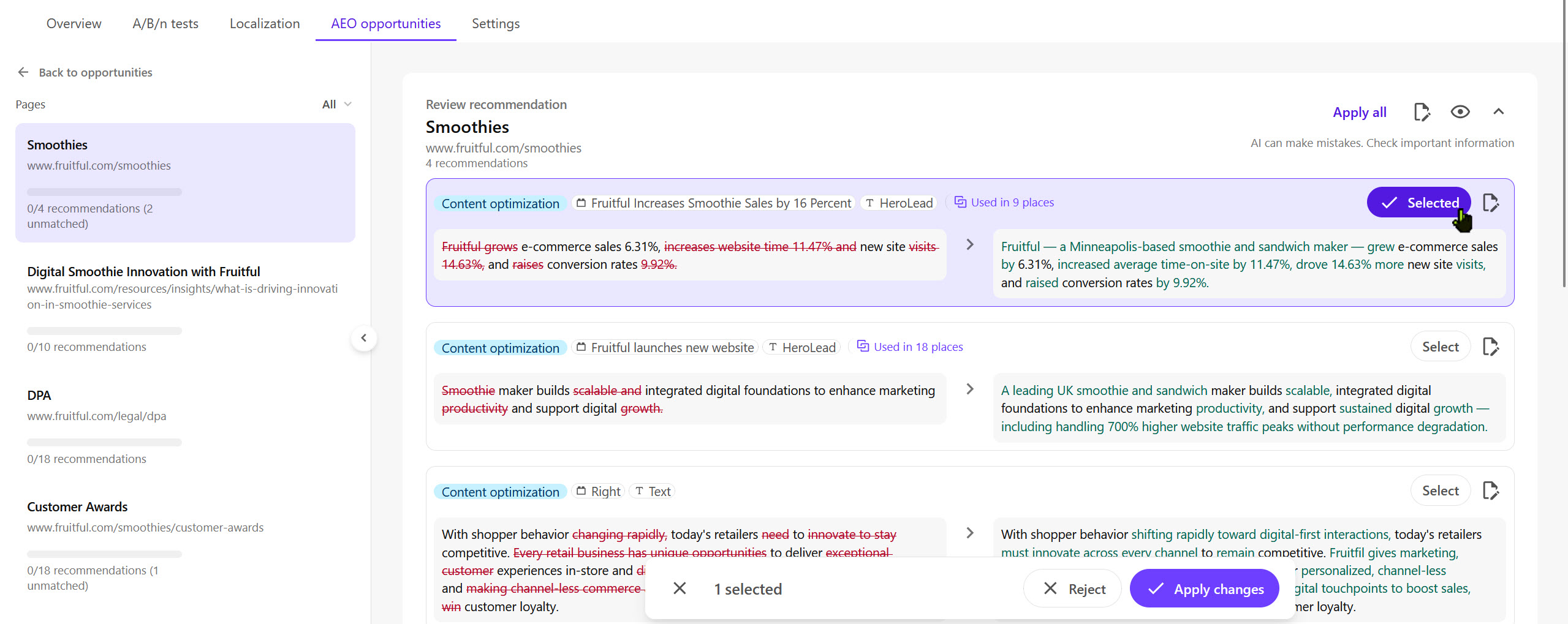This screenshot has height=624, width=1568.
Task: Select the Customer Awards page entry
Action: [185, 546]
